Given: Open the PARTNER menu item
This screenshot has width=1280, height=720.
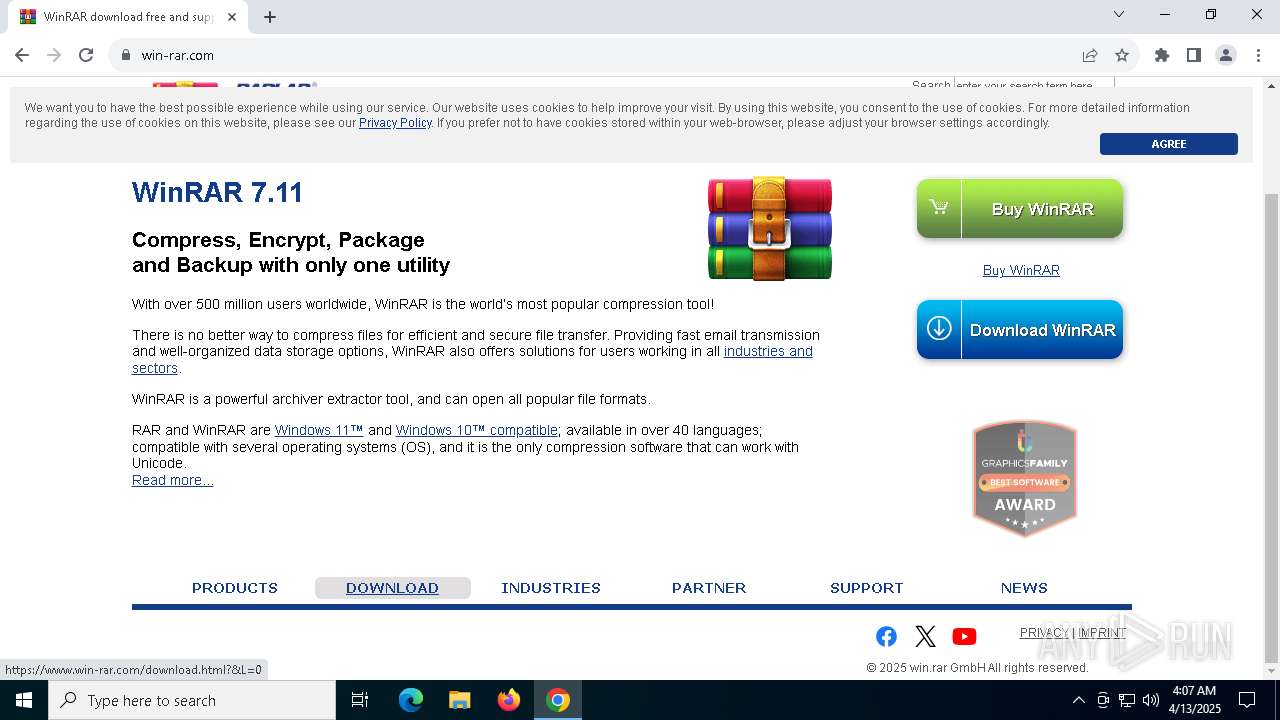Looking at the screenshot, I should (709, 588).
